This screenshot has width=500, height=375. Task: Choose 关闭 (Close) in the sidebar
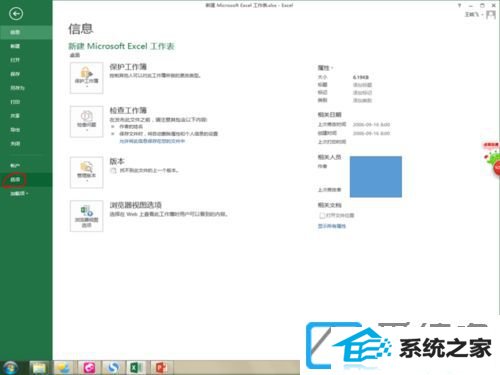coord(26,143)
